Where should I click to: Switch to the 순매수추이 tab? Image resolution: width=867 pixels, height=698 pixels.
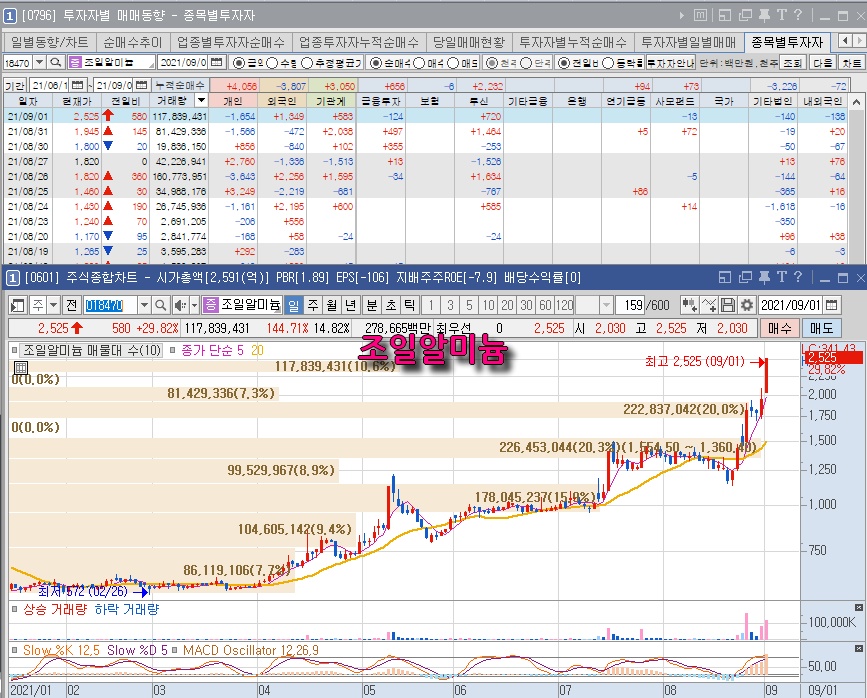pyautogui.click(x=132, y=42)
